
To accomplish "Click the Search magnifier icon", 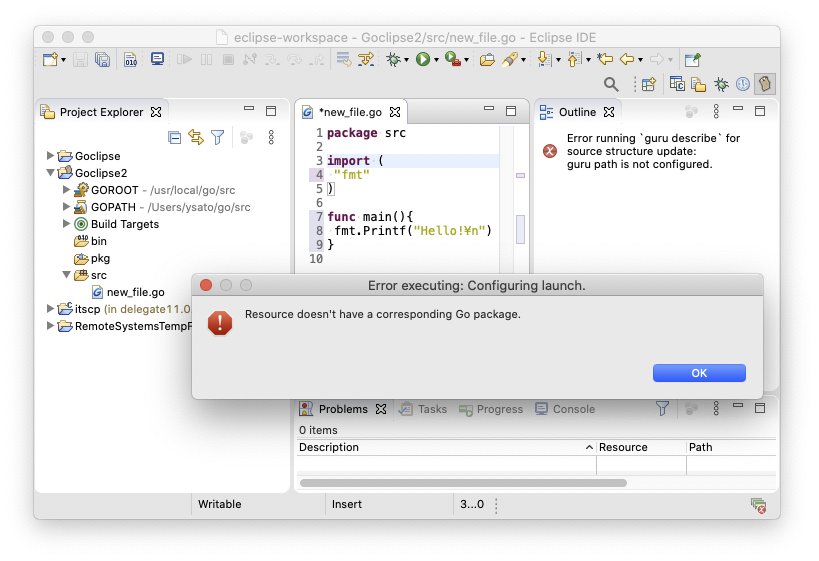I will coord(611,85).
